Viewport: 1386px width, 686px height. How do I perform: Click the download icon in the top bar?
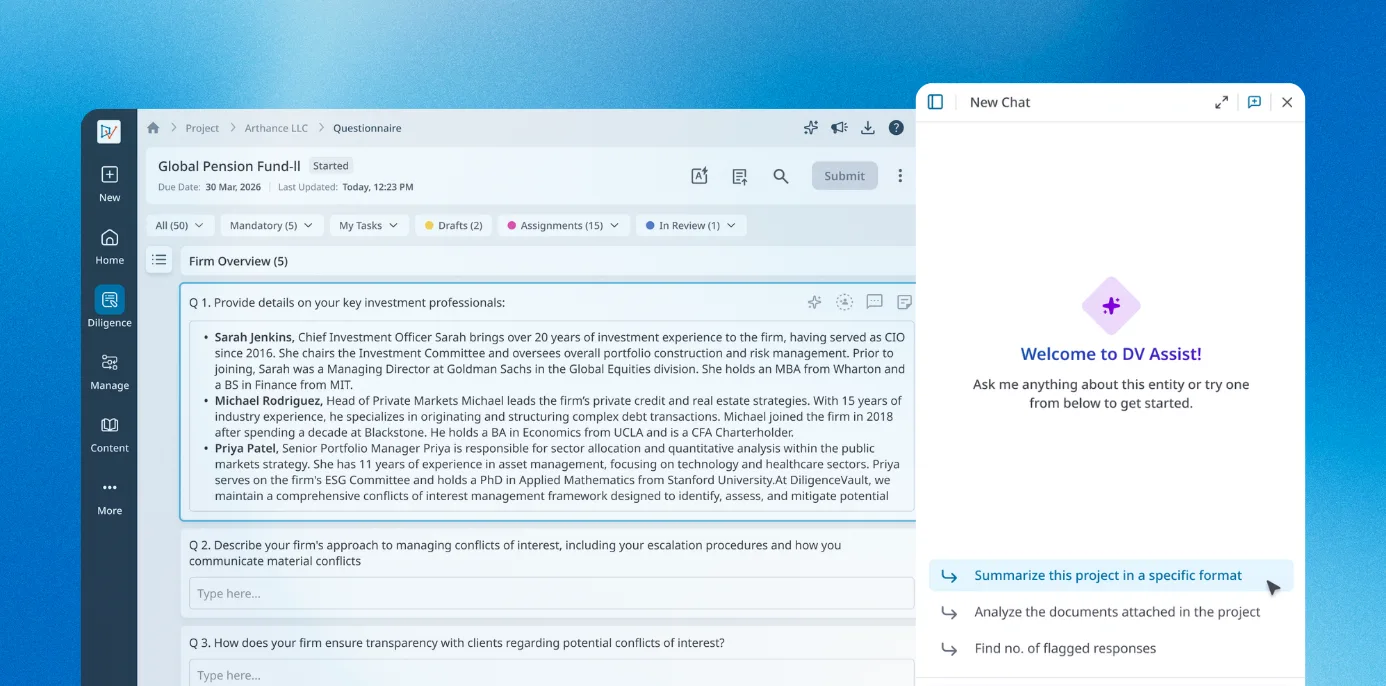coord(868,128)
